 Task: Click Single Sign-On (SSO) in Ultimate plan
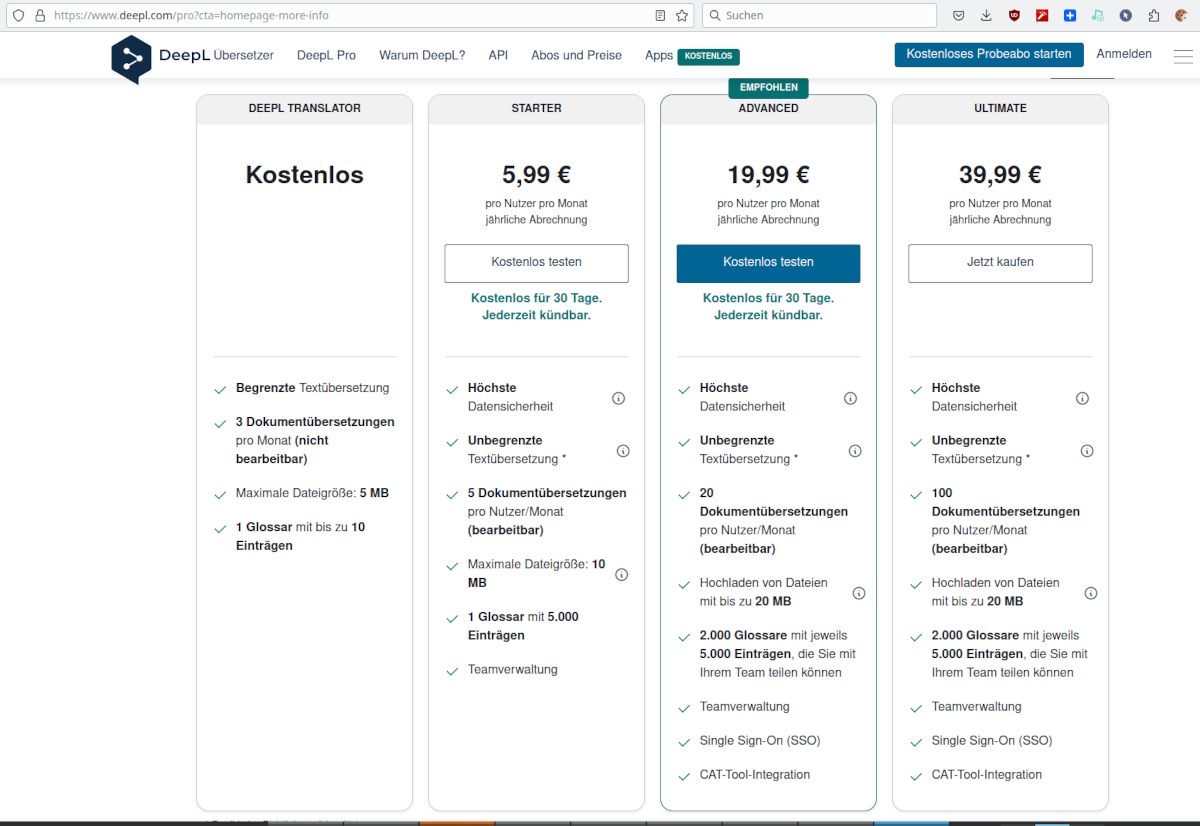(x=992, y=741)
